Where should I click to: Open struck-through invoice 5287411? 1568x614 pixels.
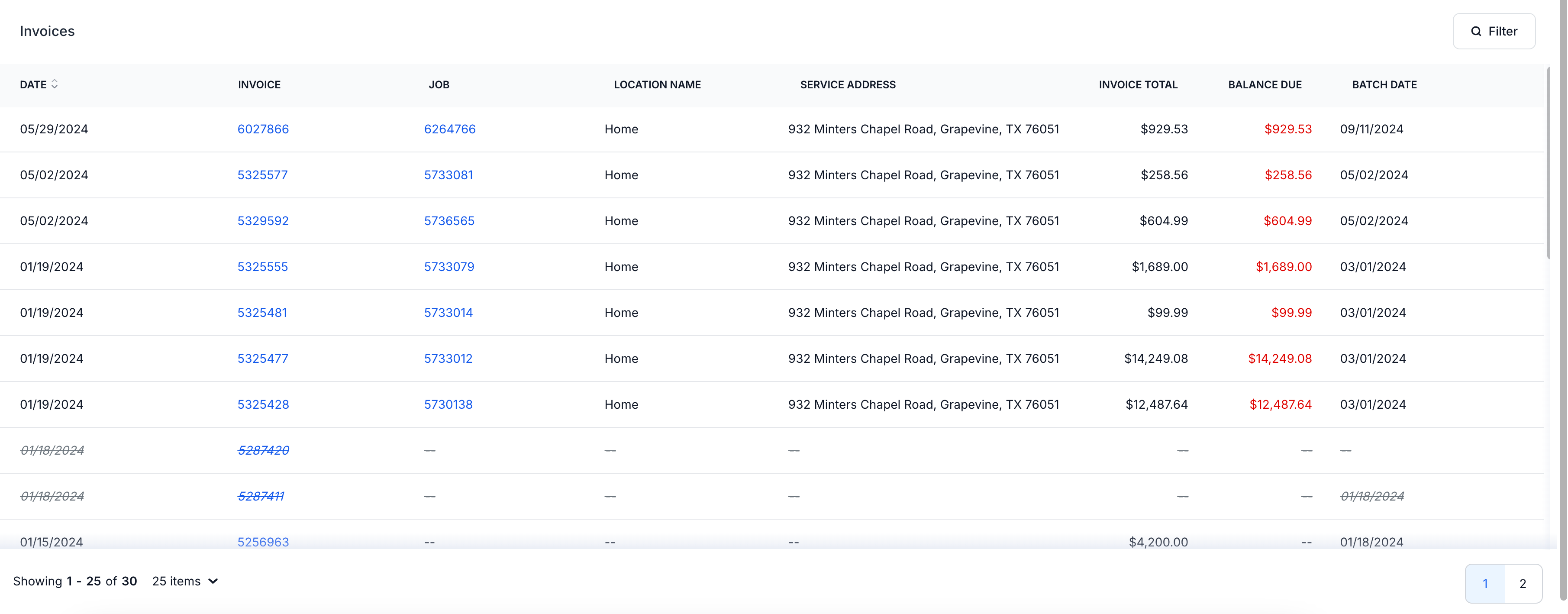[x=261, y=496]
